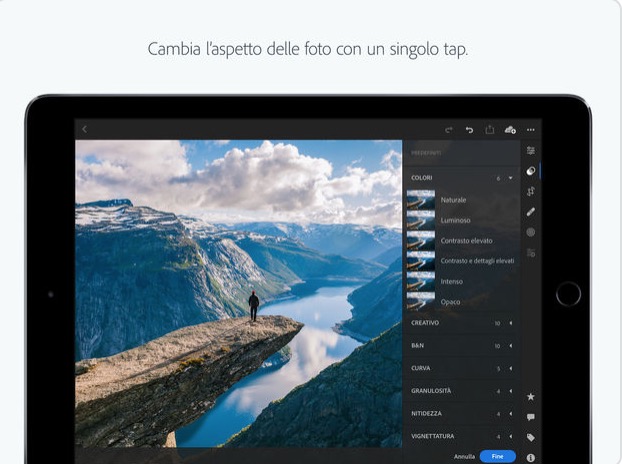Open the info icon
Screen dimensions: 622x464
tap(531, 458)
